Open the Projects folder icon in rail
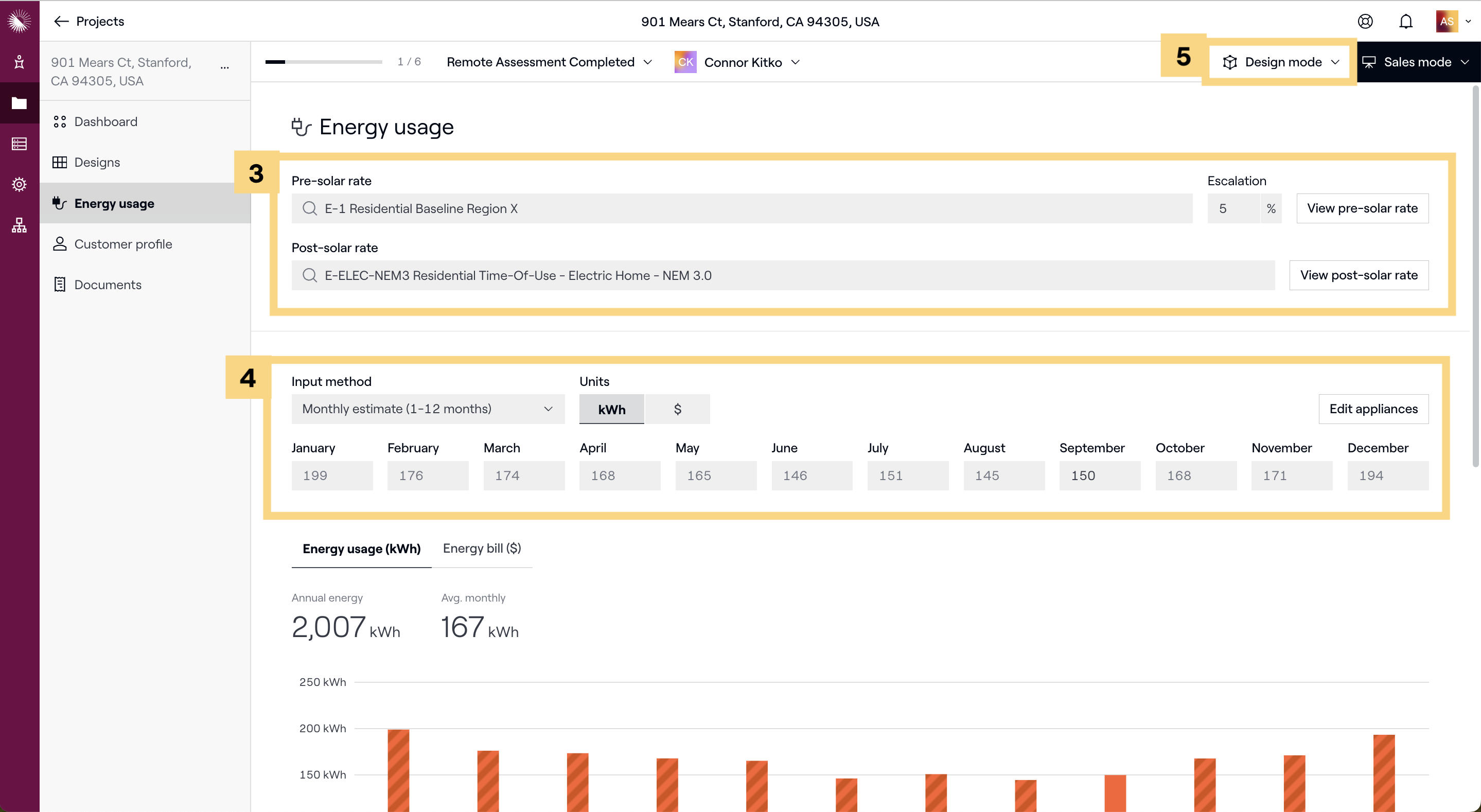The width and height of the screenshot is (1481, 812). pyautogui.click(x=19, y=103)
